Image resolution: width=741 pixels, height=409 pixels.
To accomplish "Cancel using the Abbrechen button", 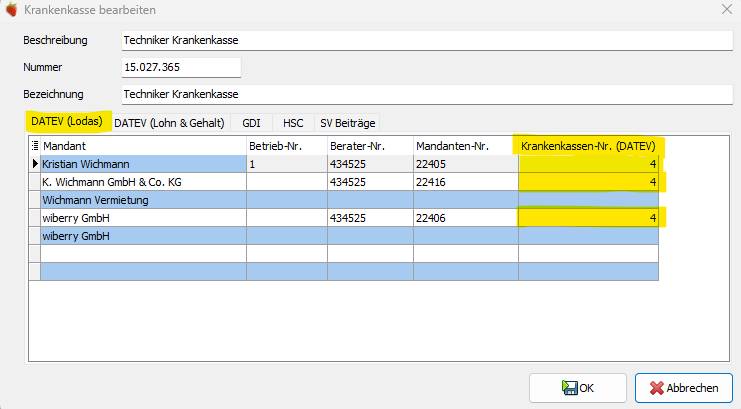I will click(x=684, y=388).
